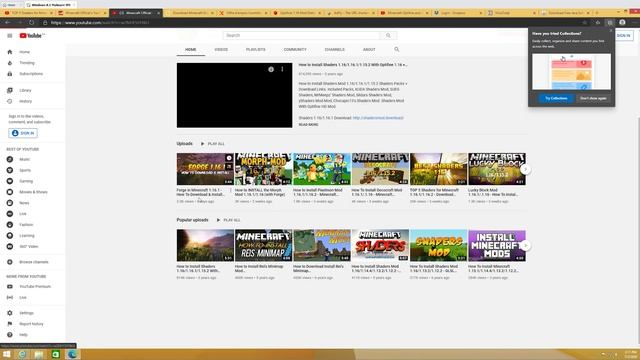Reload the page with the refresh button
This screenshot has width=640, height=360.
coord(31,22)
